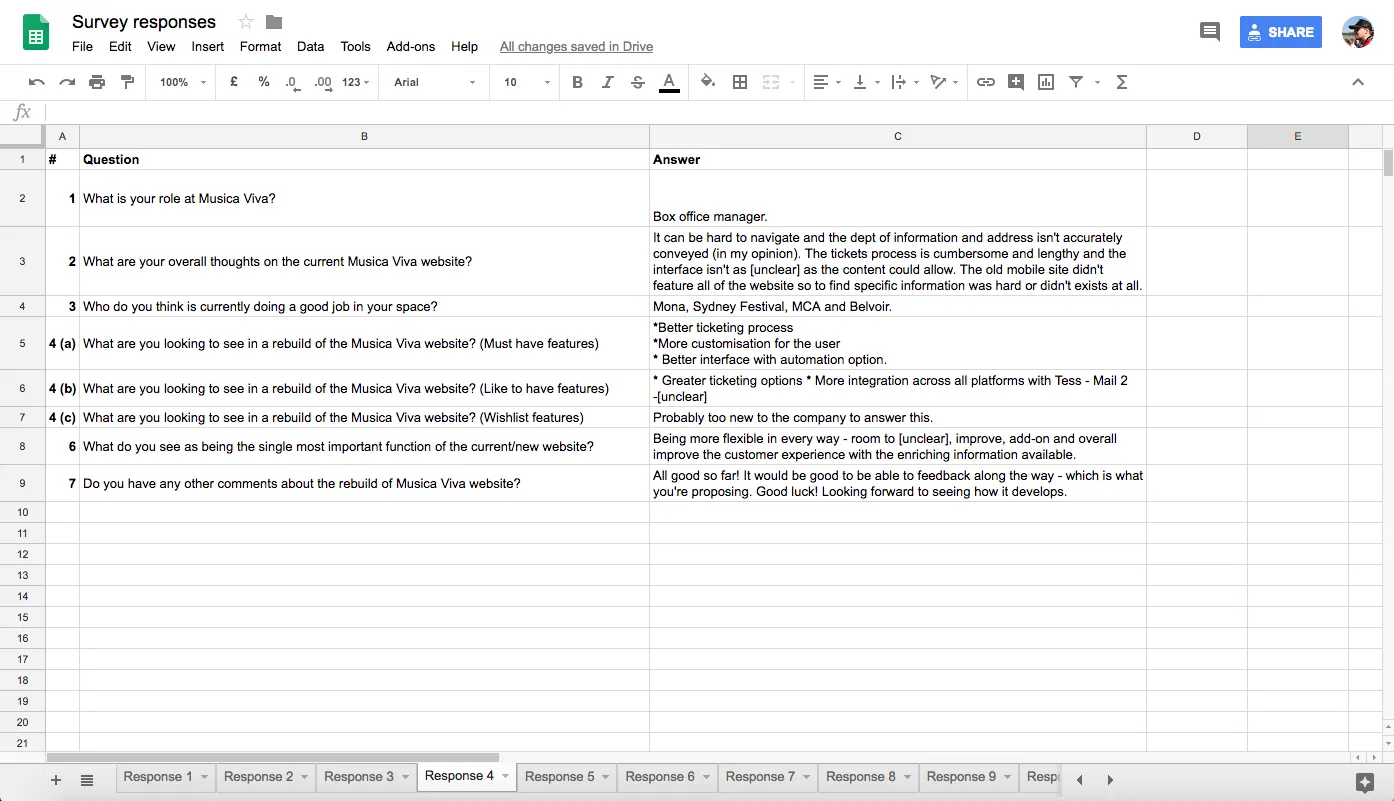Decrease decimal places
This screenshot has width=1394, height=801.
292,82
